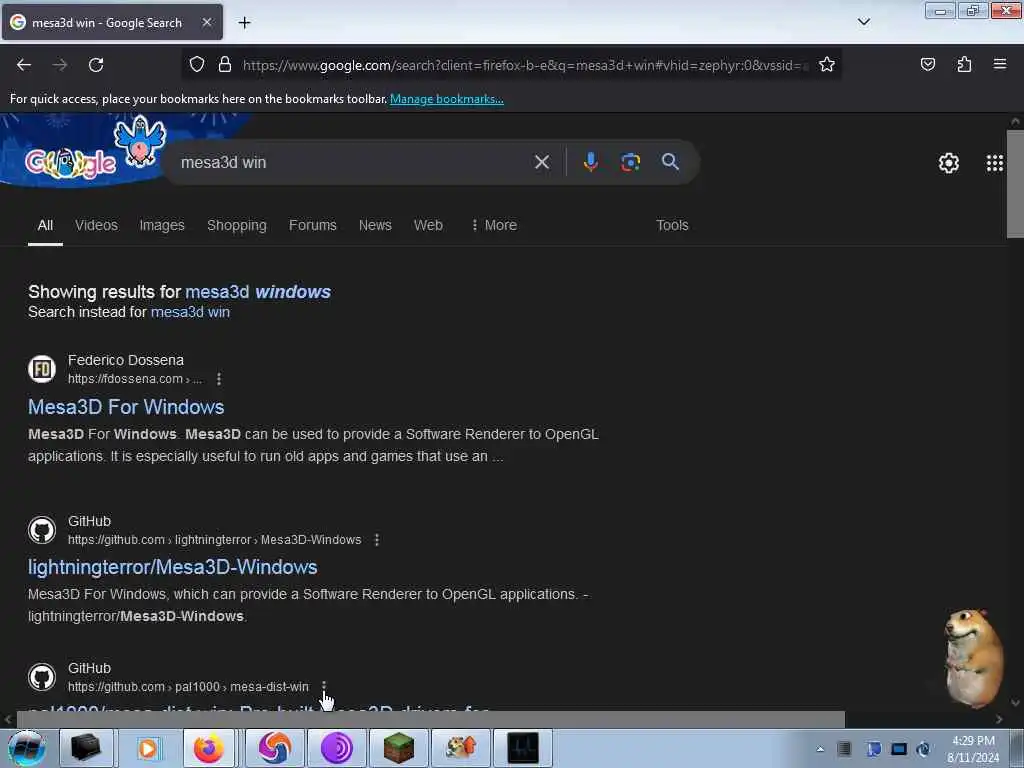Viewport: 1024px width, 768px height.
Task: Open the Windows Start menu
Action: point(26,748)
